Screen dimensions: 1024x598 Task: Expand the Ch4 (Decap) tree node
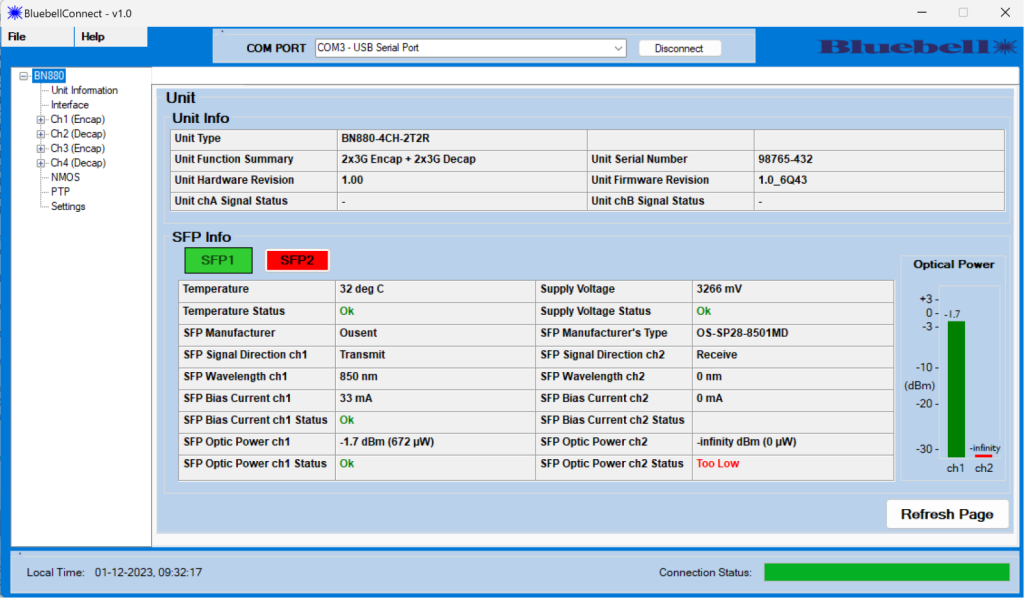pos(41,163)
